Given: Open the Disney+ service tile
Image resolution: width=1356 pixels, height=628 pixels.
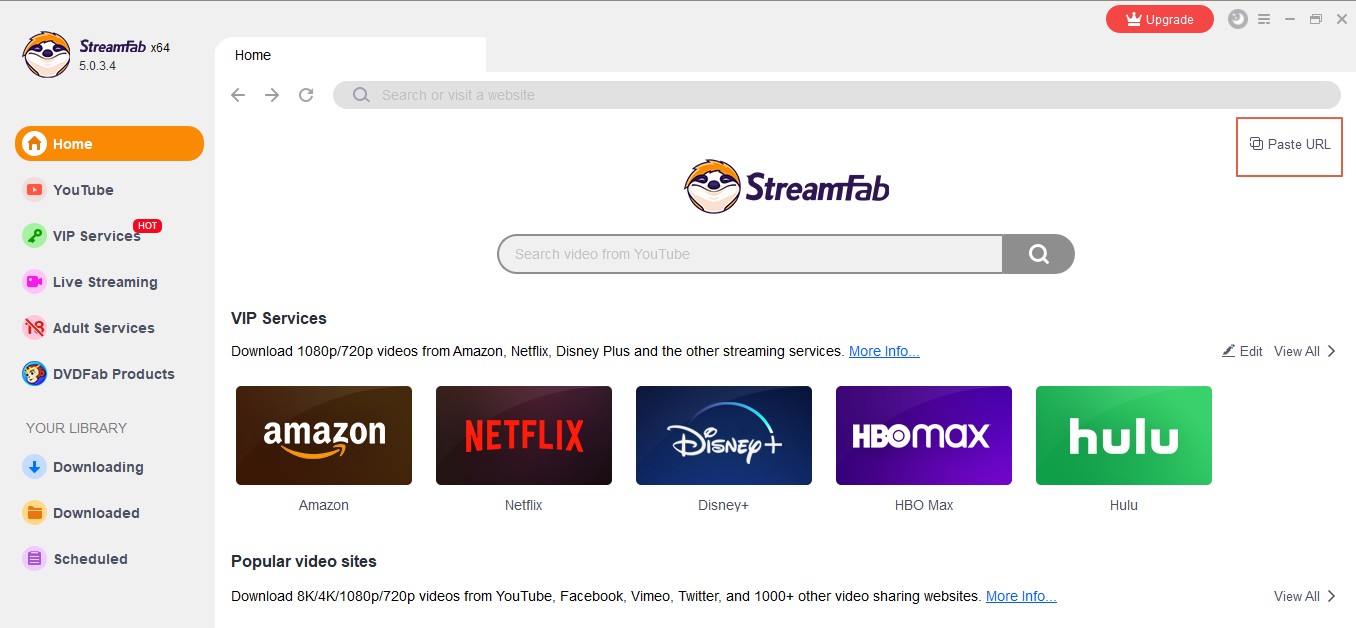Looking at the screenshot, I should pyautogui.click(x=724, y=435).
